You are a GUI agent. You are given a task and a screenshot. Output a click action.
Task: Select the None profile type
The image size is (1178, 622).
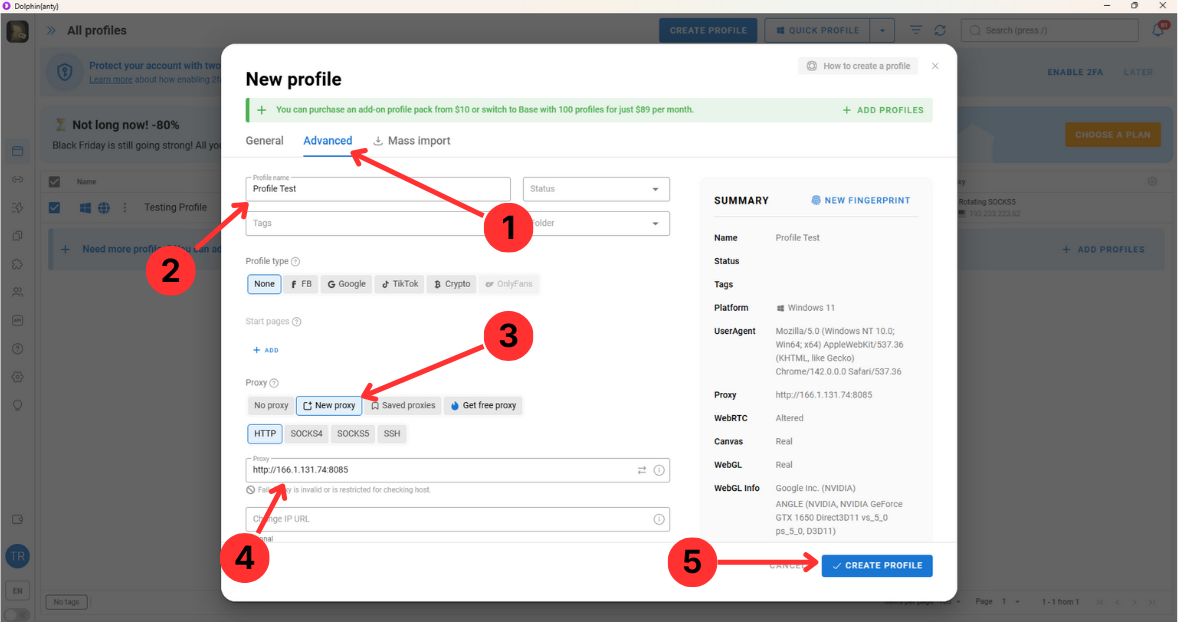click(264, 284)
